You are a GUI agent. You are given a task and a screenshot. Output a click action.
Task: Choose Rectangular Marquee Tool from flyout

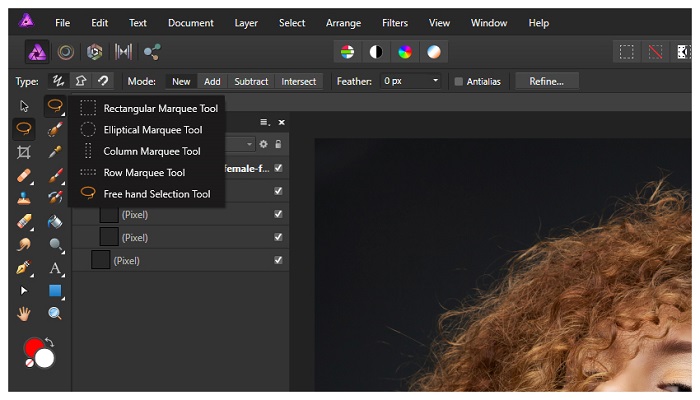(147, 108)
